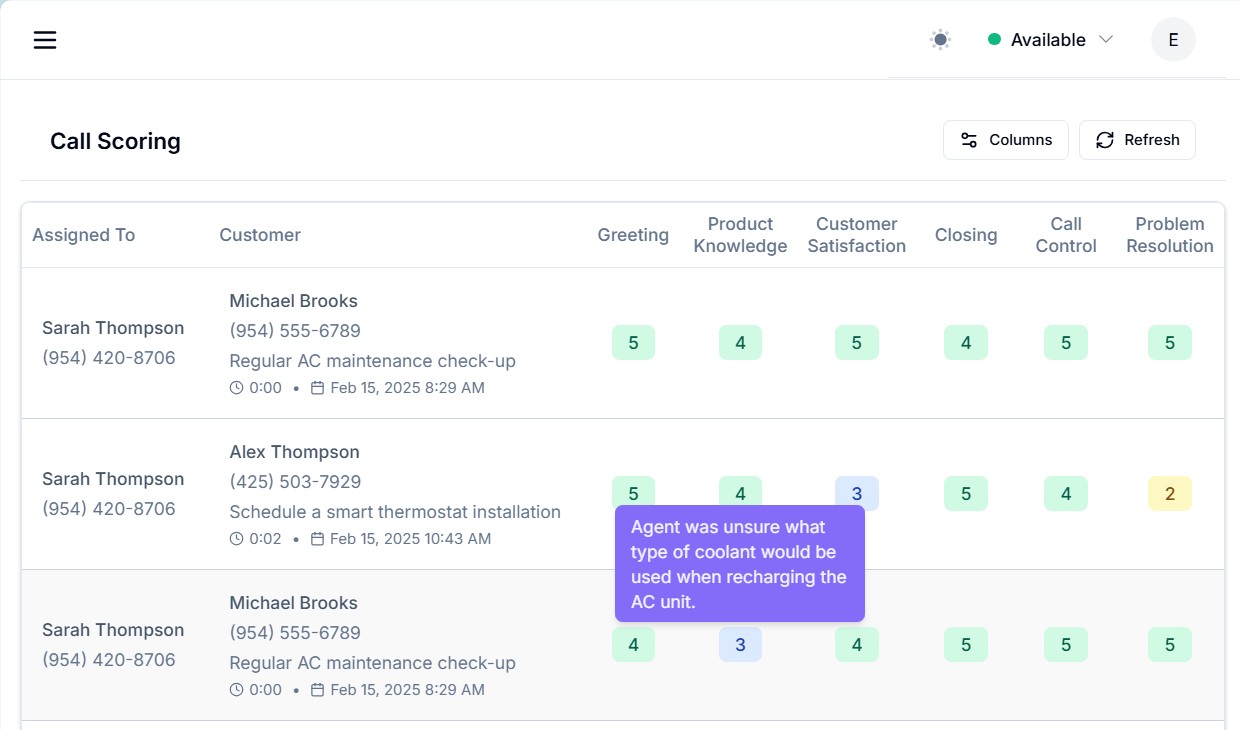Refresh the call scoring table
This screenshot has height=730, width=1240.
tap(1137, 140)
